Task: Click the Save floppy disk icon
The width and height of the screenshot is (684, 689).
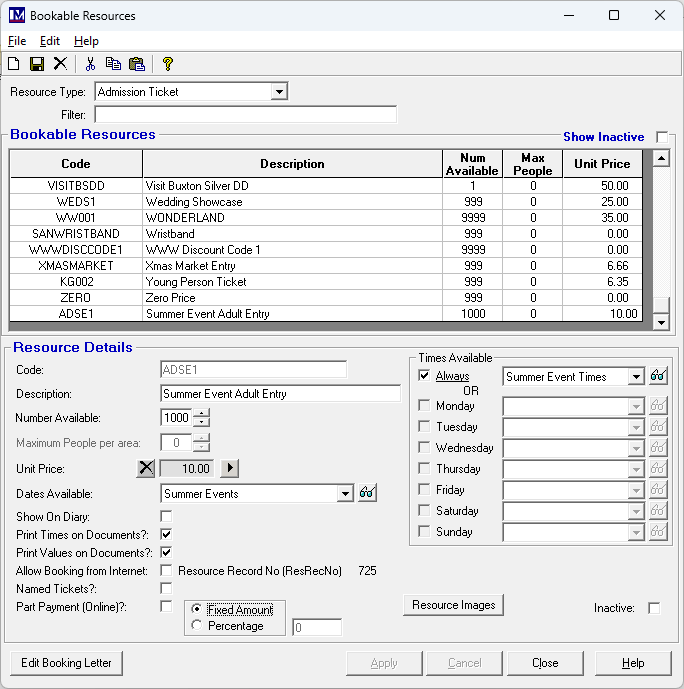Action: [37, 64]
